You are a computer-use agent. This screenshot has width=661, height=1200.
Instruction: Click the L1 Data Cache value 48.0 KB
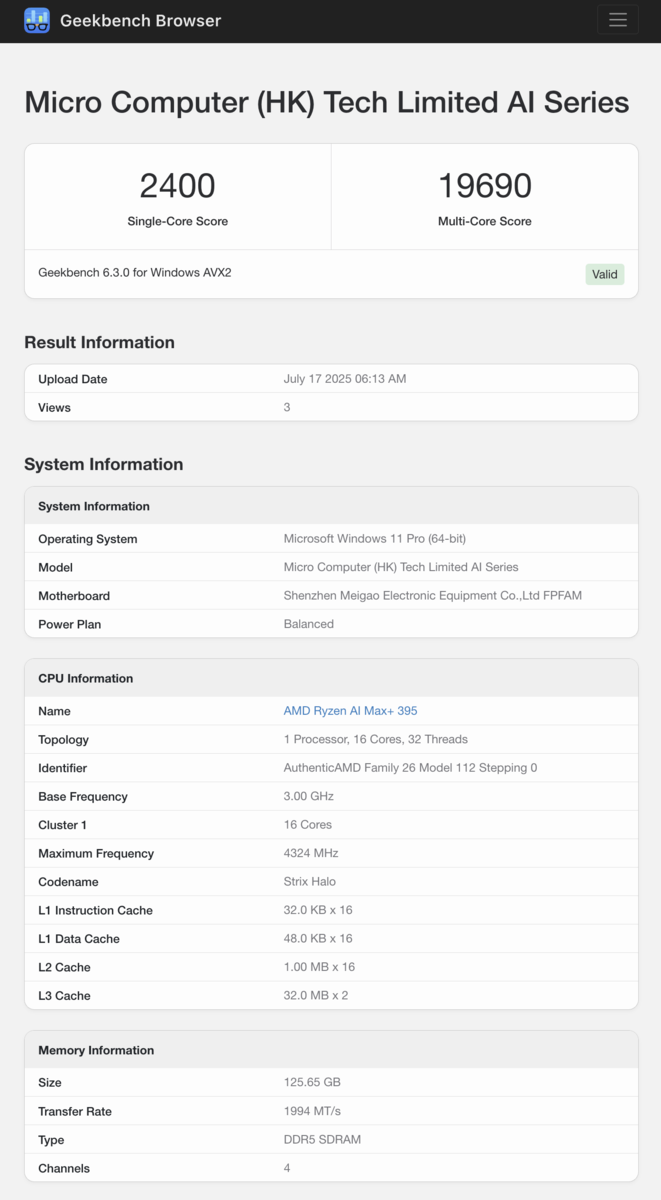click(318, 938)
